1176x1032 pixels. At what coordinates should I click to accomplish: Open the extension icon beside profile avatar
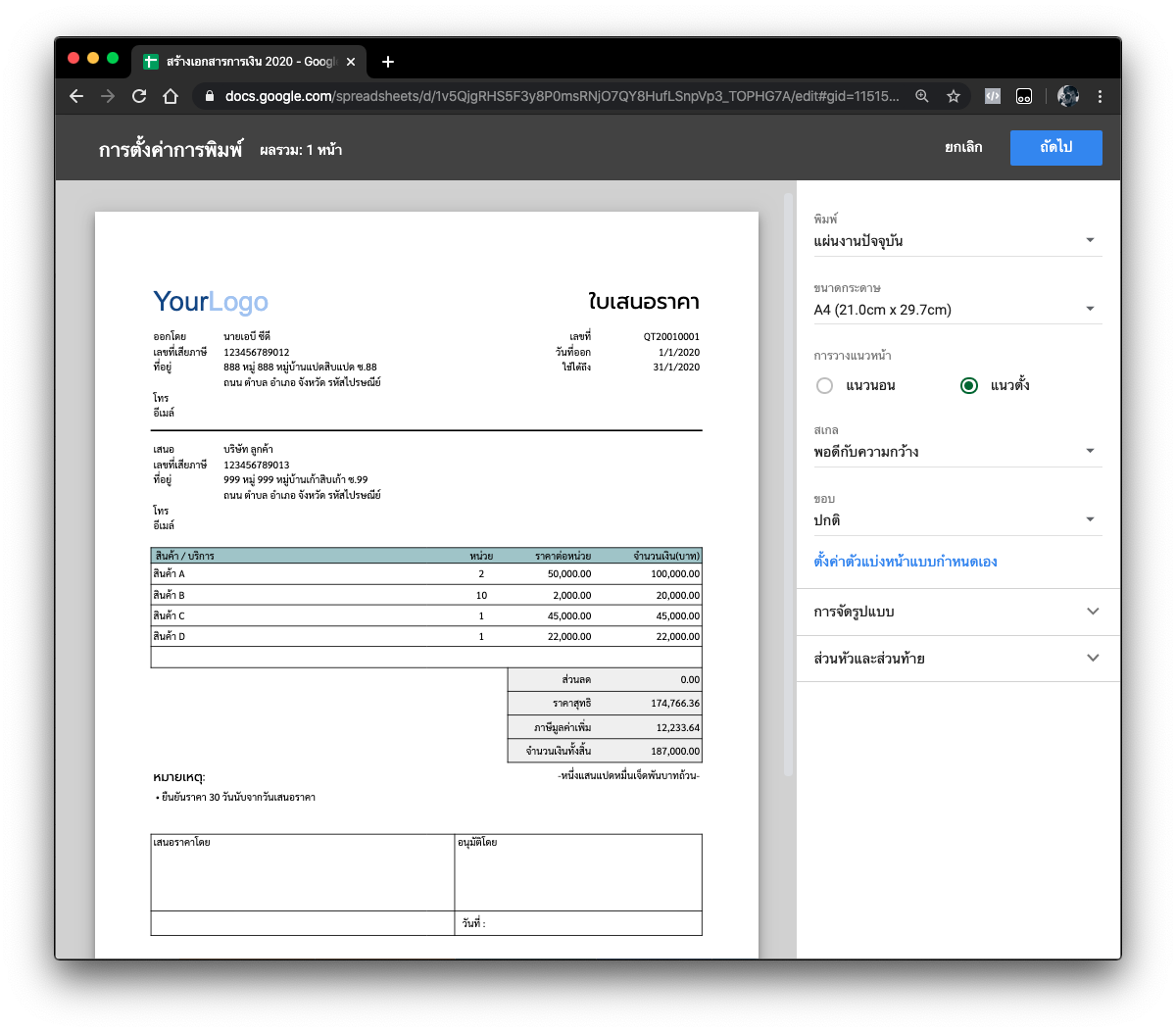pos(1024,96)
